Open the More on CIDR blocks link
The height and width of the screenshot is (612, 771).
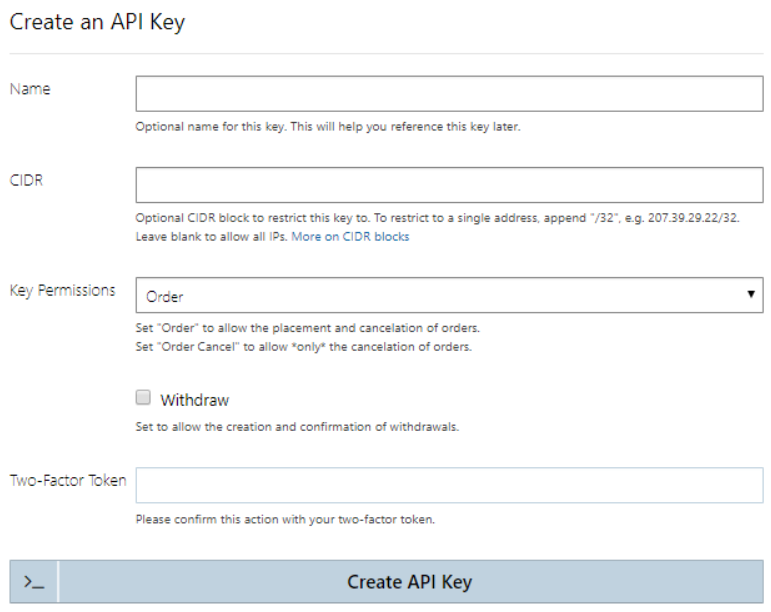coord(350,237)
